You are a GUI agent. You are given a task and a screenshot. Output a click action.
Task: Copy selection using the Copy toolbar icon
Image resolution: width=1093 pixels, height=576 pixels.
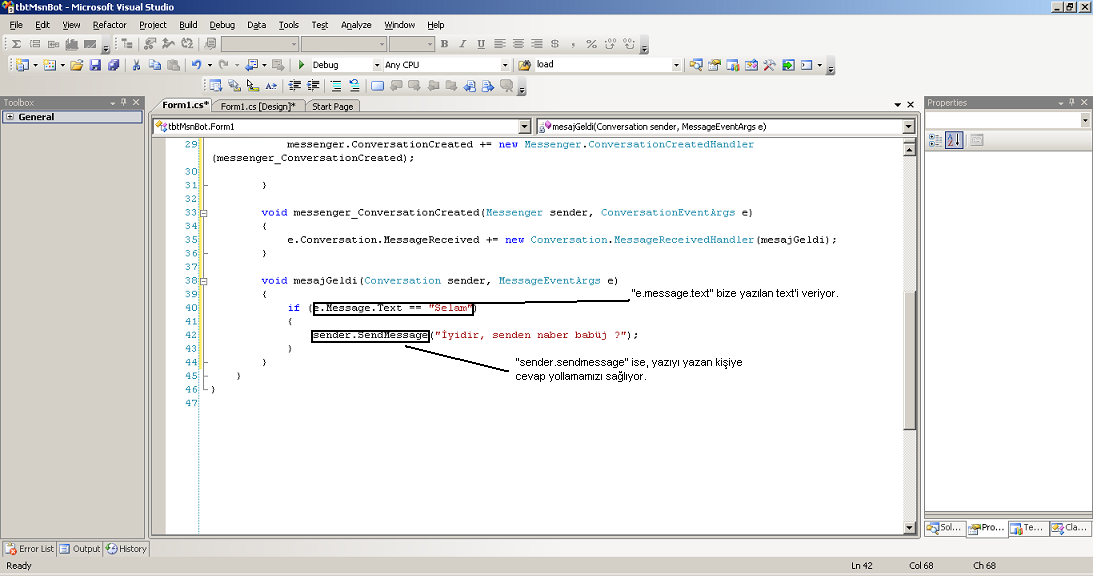pos(155,65)
